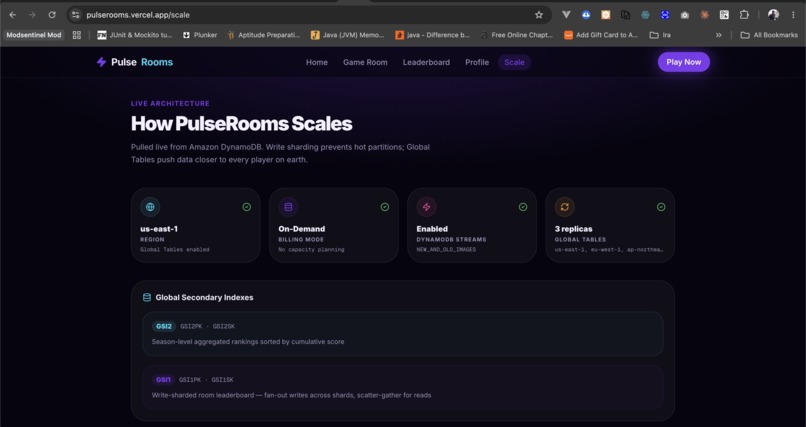Click the camera extension icon

click(685, 15)
